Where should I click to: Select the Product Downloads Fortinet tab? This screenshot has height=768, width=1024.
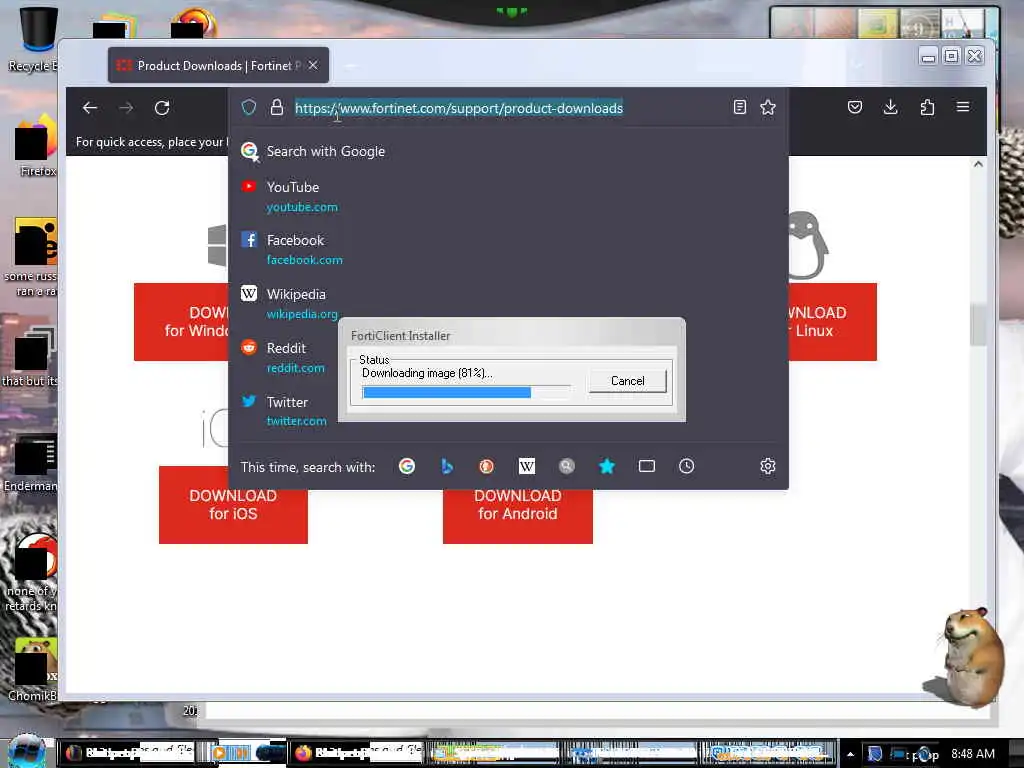218,65
